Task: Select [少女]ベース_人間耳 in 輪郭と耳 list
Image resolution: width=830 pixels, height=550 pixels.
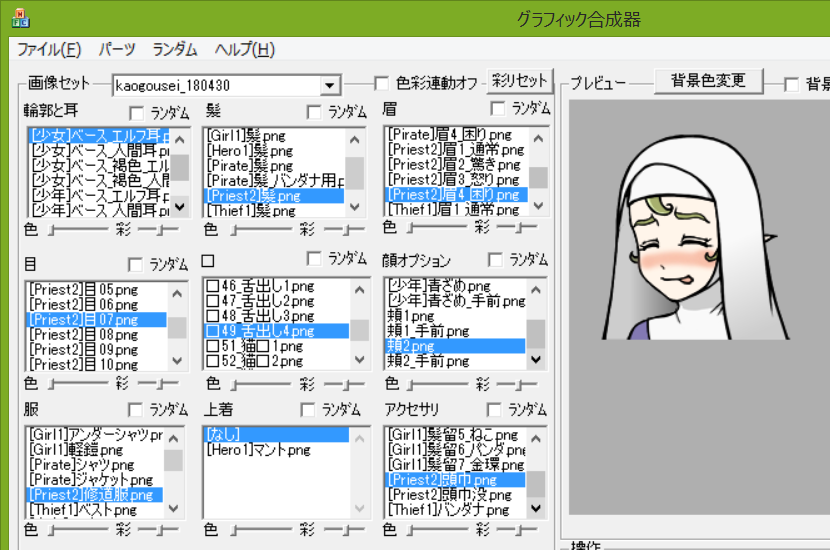Action: click(x=99, y=151)
